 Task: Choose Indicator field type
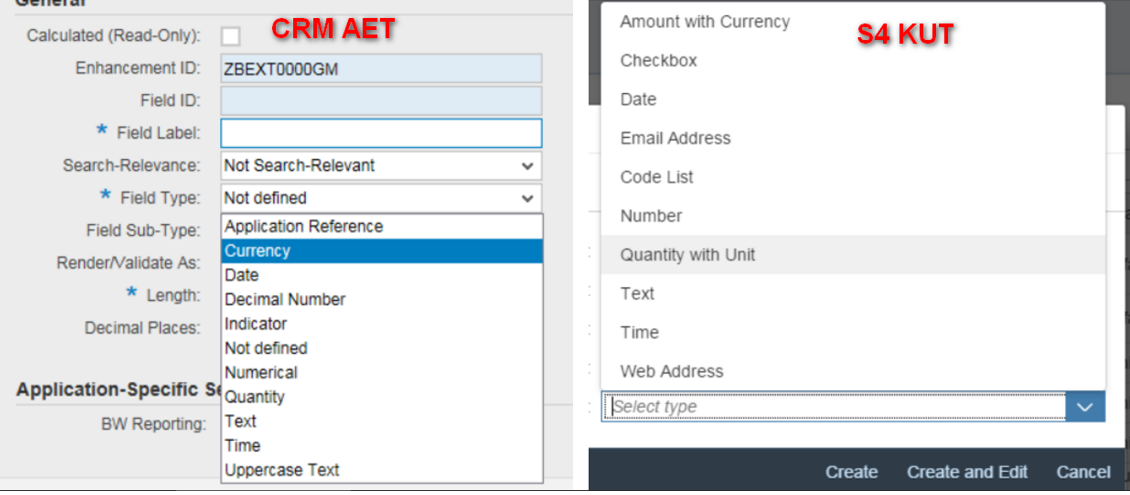click(382, 324)
